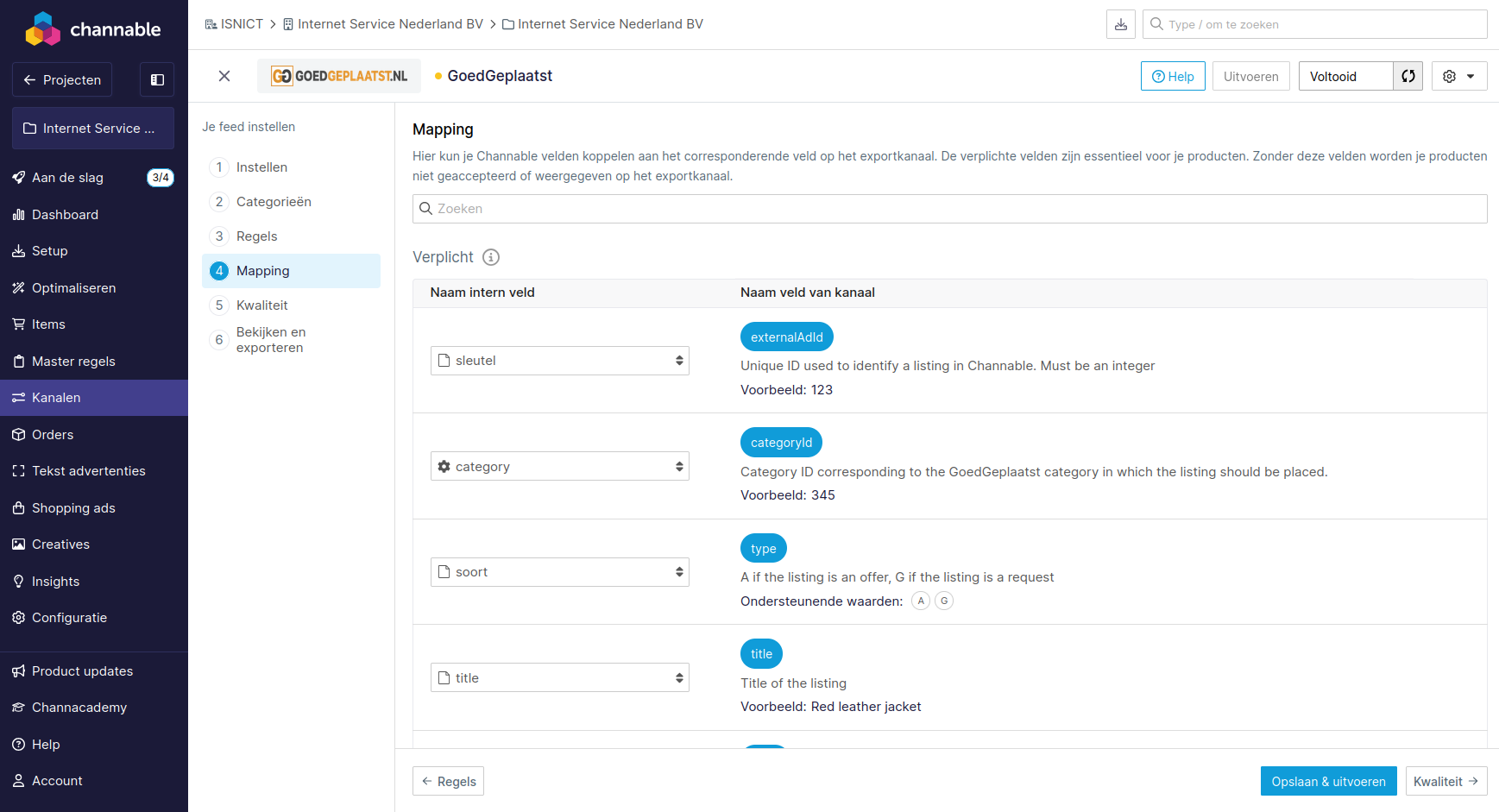Open Insights from the sidebar

(55, 581)
